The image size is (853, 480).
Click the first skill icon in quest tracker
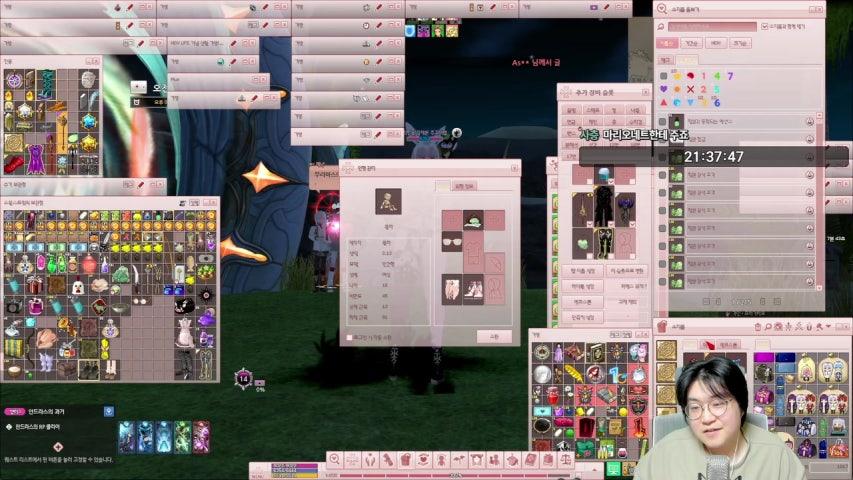tap(127, 436)
